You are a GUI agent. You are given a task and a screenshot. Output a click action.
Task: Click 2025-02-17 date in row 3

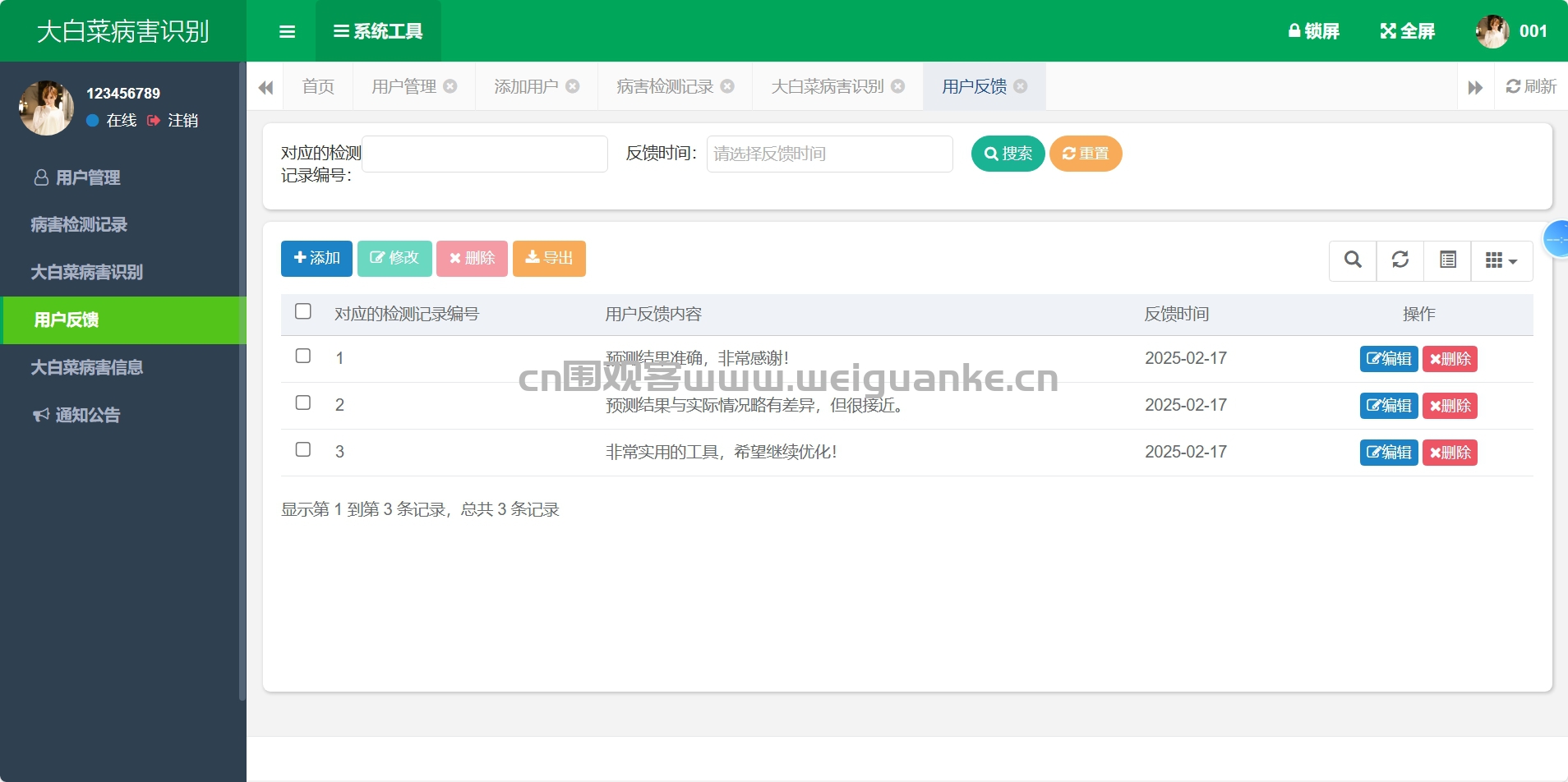click(1186, 452)
